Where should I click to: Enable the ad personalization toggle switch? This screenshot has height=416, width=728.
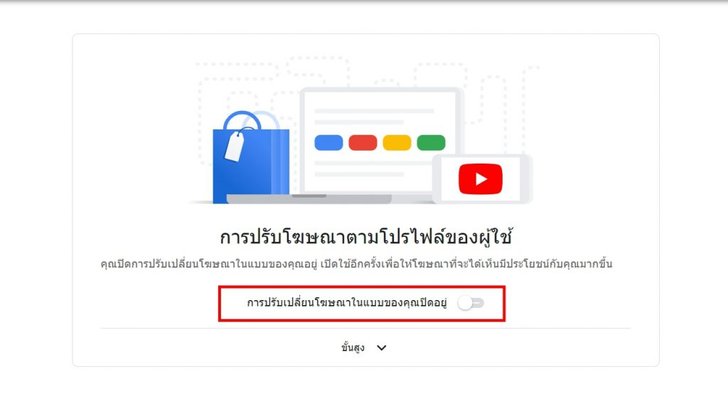(x=471, y=303)
